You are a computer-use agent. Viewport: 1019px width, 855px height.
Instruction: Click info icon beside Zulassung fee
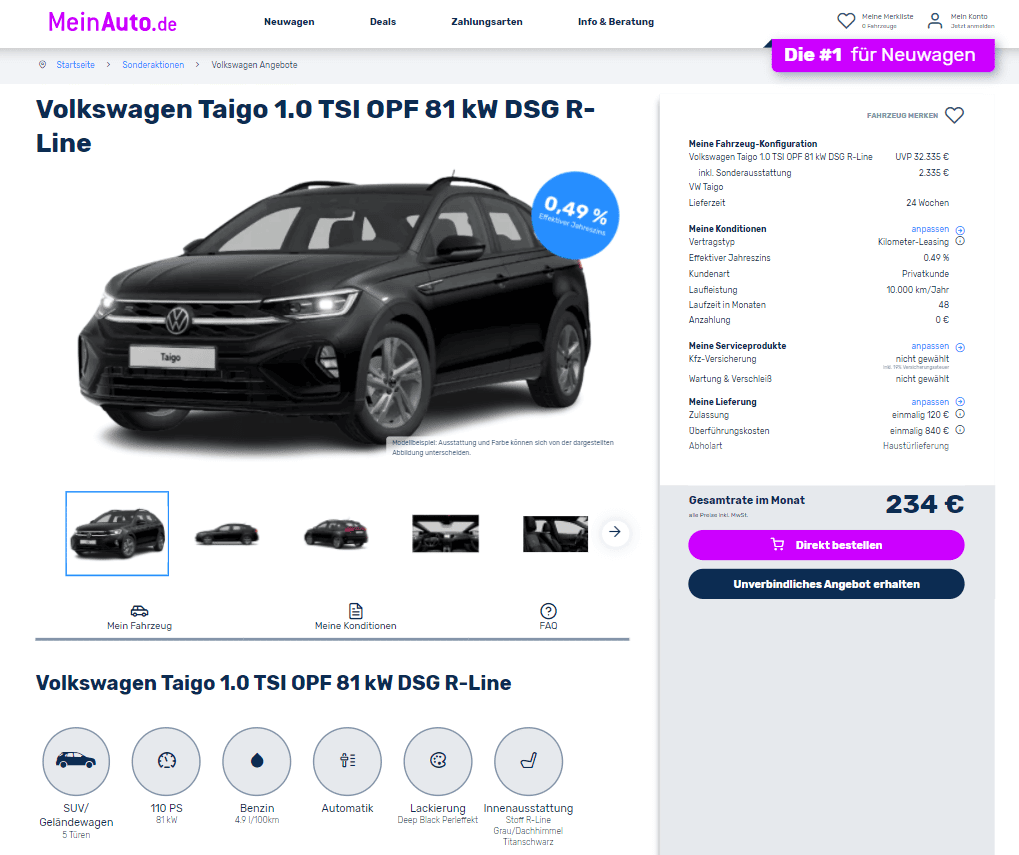tap(960, 414)
